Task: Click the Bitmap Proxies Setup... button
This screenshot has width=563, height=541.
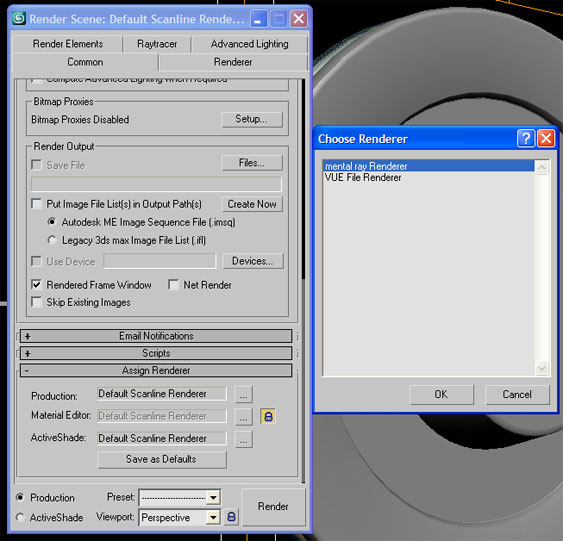Action: (252, 119)
